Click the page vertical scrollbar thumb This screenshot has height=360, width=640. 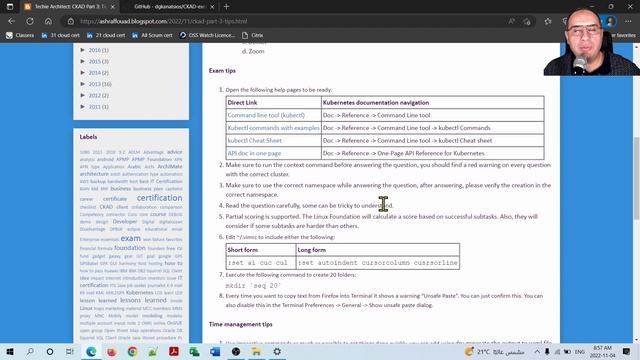click(x=636, y=179)
